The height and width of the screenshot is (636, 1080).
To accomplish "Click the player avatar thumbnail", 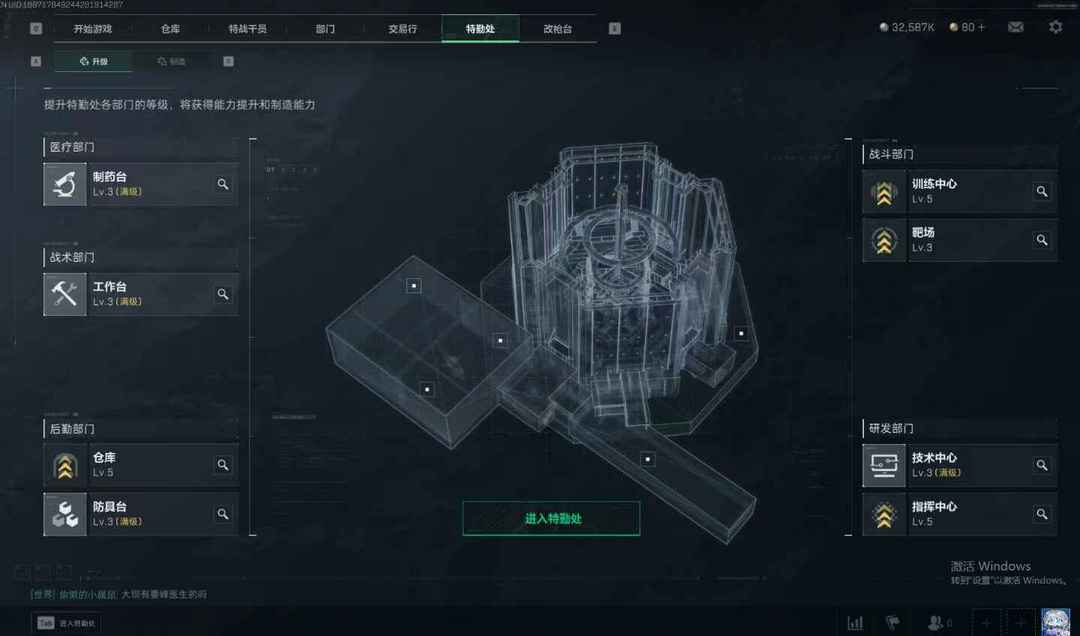I will pyautogui.click(x=1055, y=622).
